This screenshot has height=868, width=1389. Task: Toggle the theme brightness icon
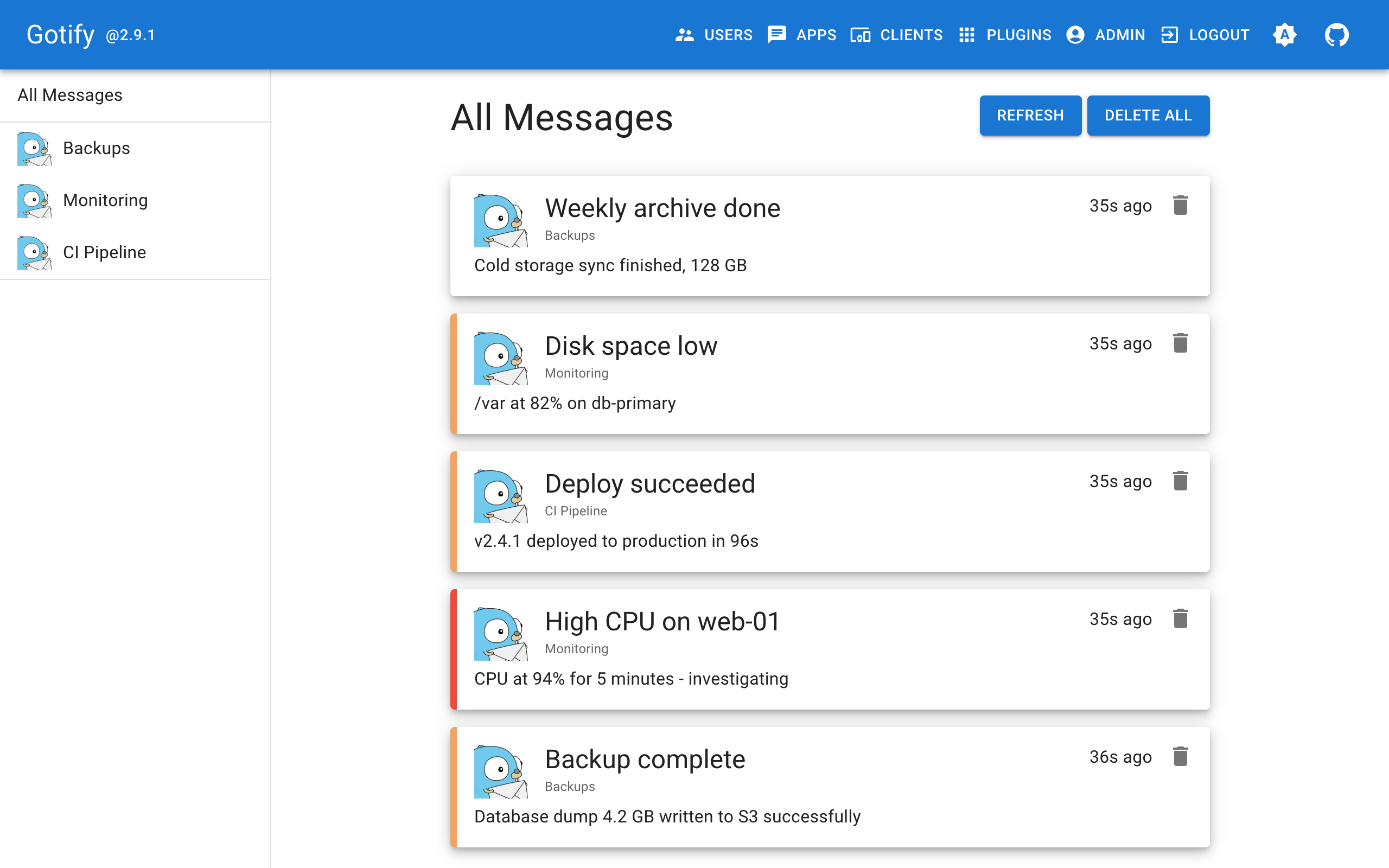coord(1284,35)
